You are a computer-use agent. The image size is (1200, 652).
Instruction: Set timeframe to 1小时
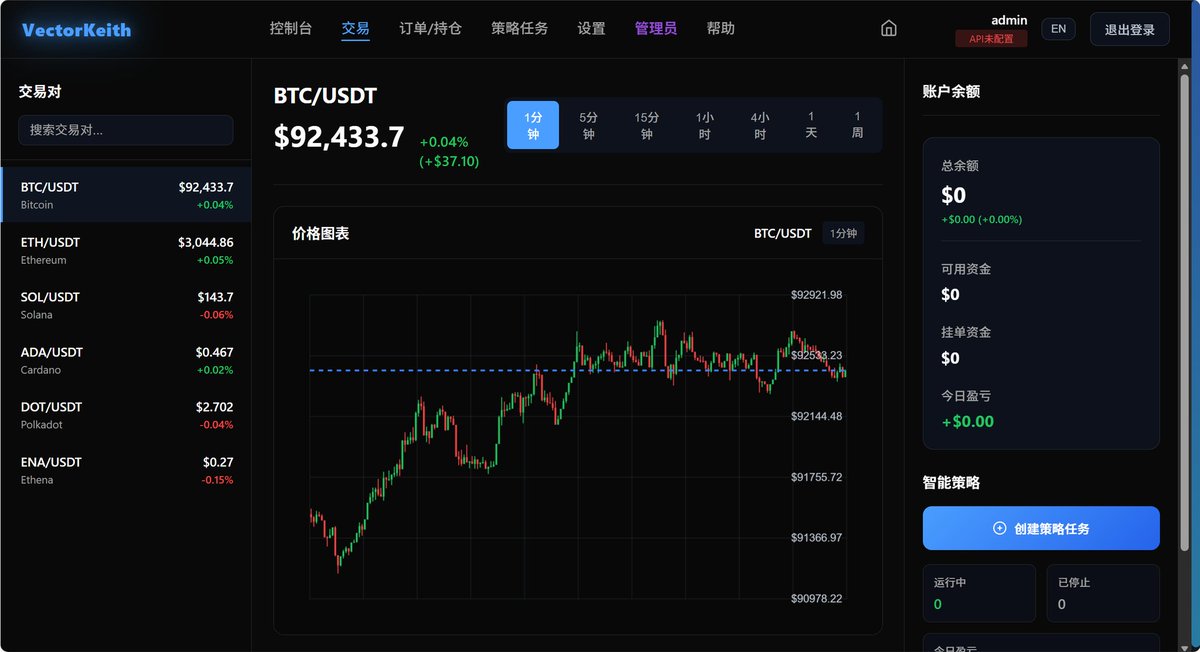click(x=705, y=125)
